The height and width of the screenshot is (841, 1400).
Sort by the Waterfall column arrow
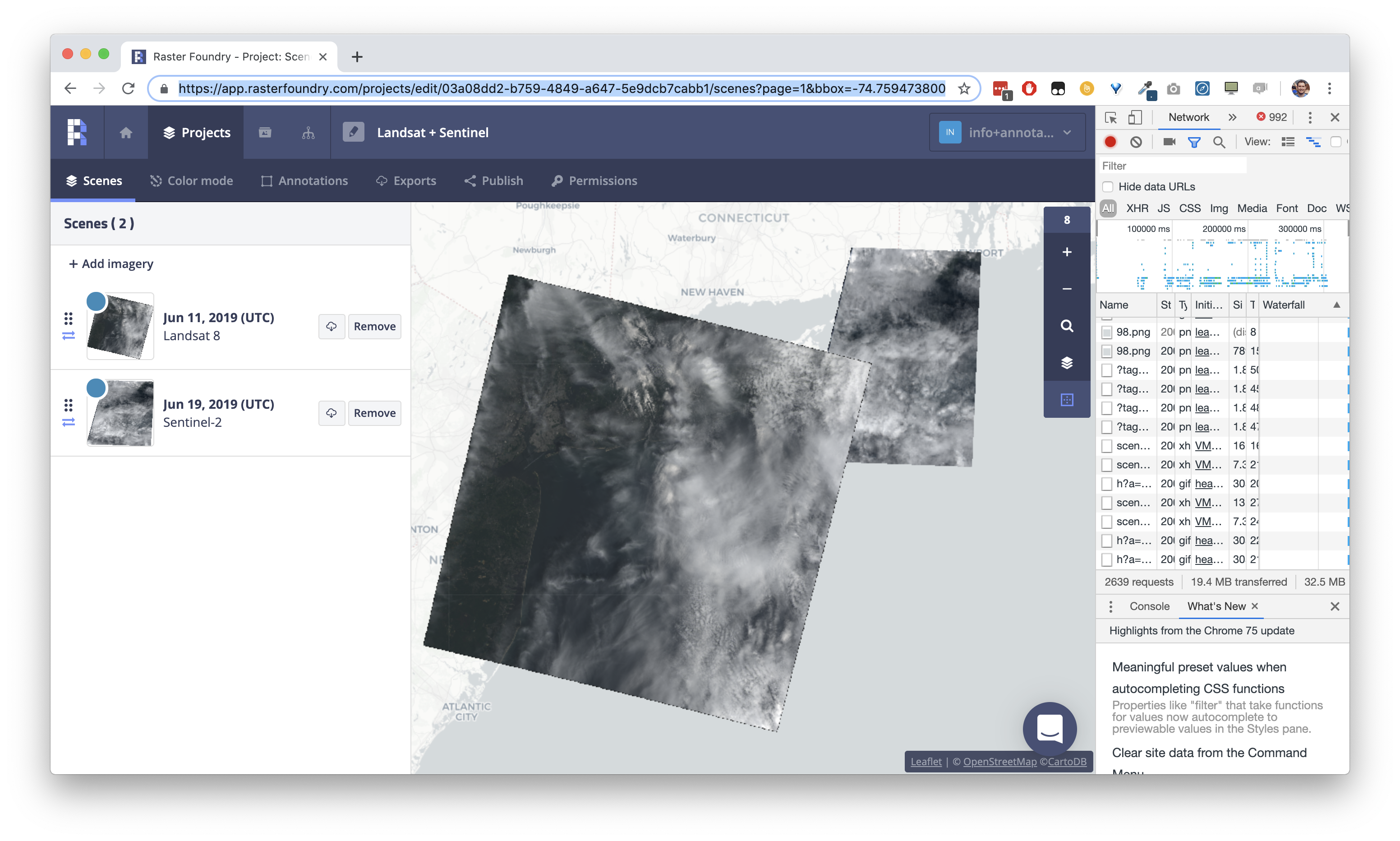pos(1336,305)
